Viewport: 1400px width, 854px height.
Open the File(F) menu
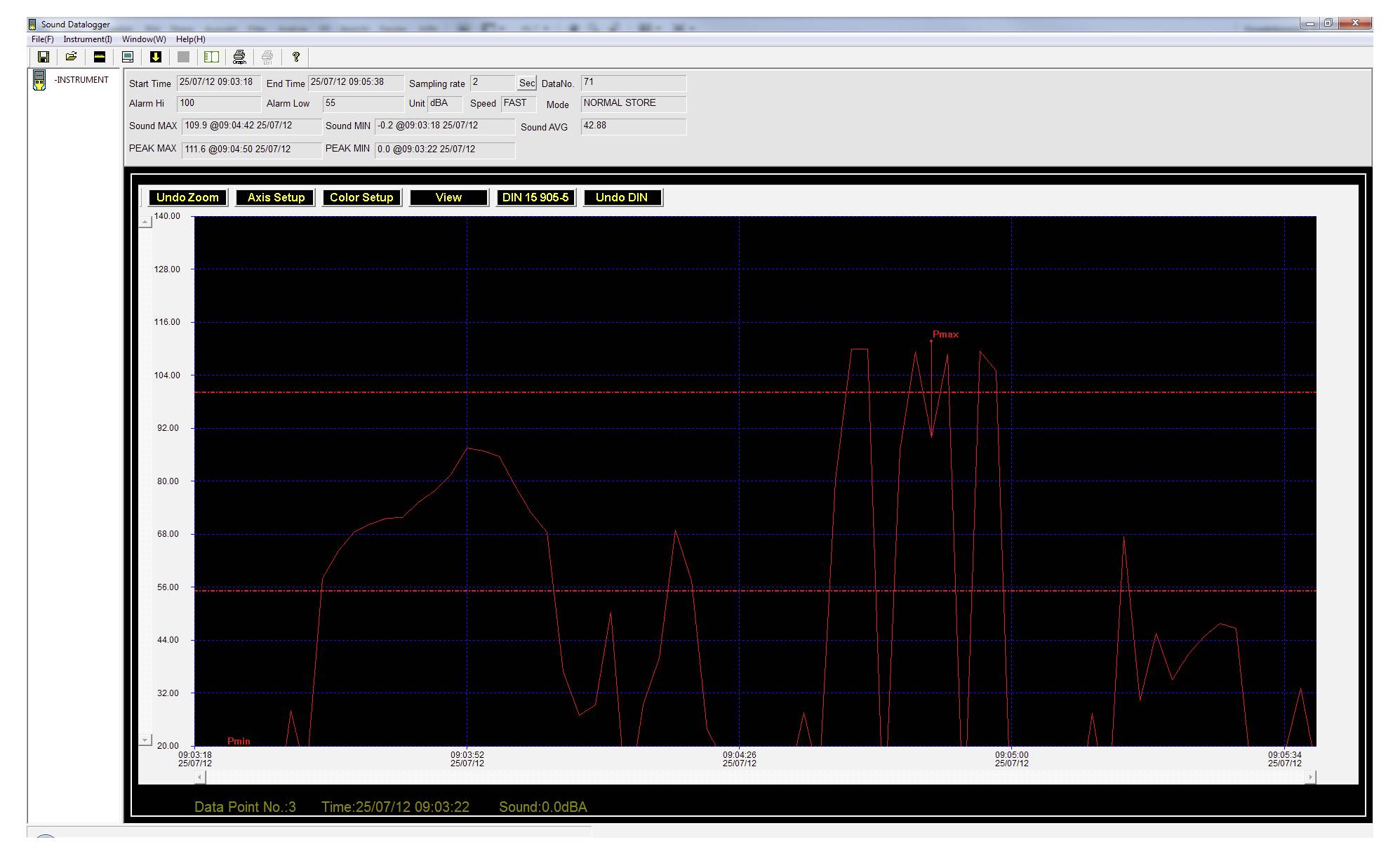tap(42, 39)
